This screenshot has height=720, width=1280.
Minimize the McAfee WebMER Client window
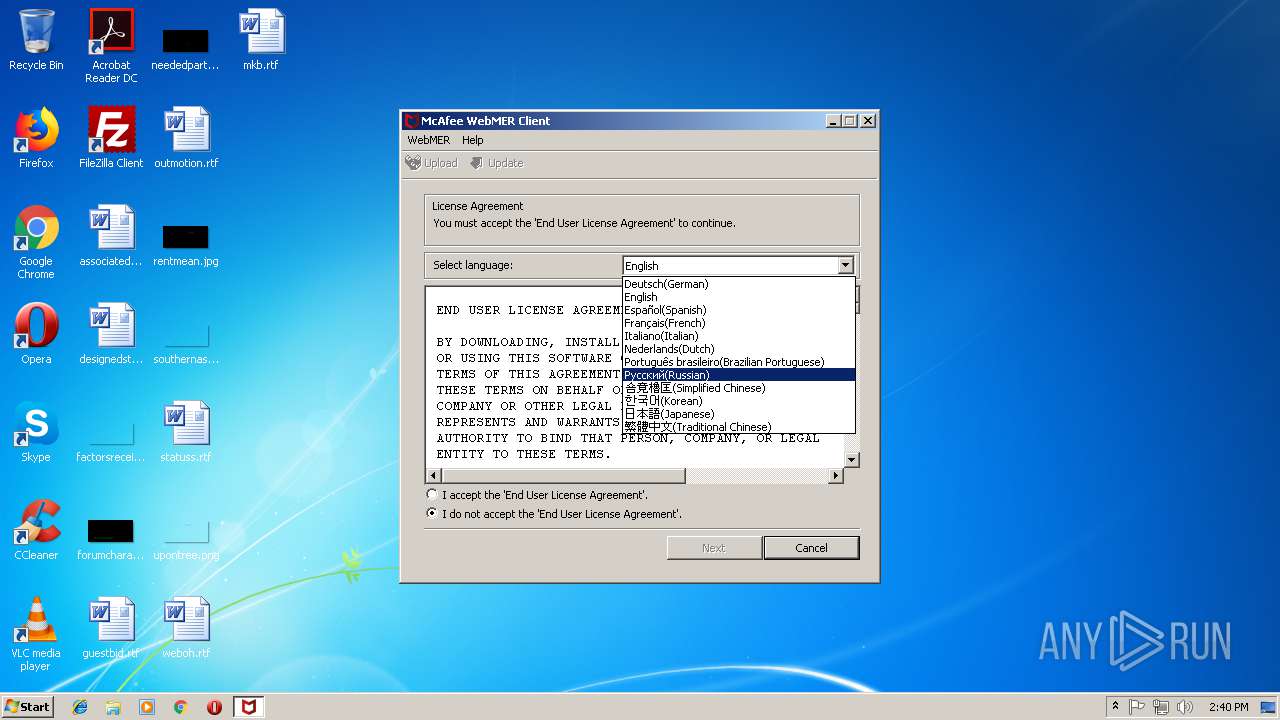(834, 121)
